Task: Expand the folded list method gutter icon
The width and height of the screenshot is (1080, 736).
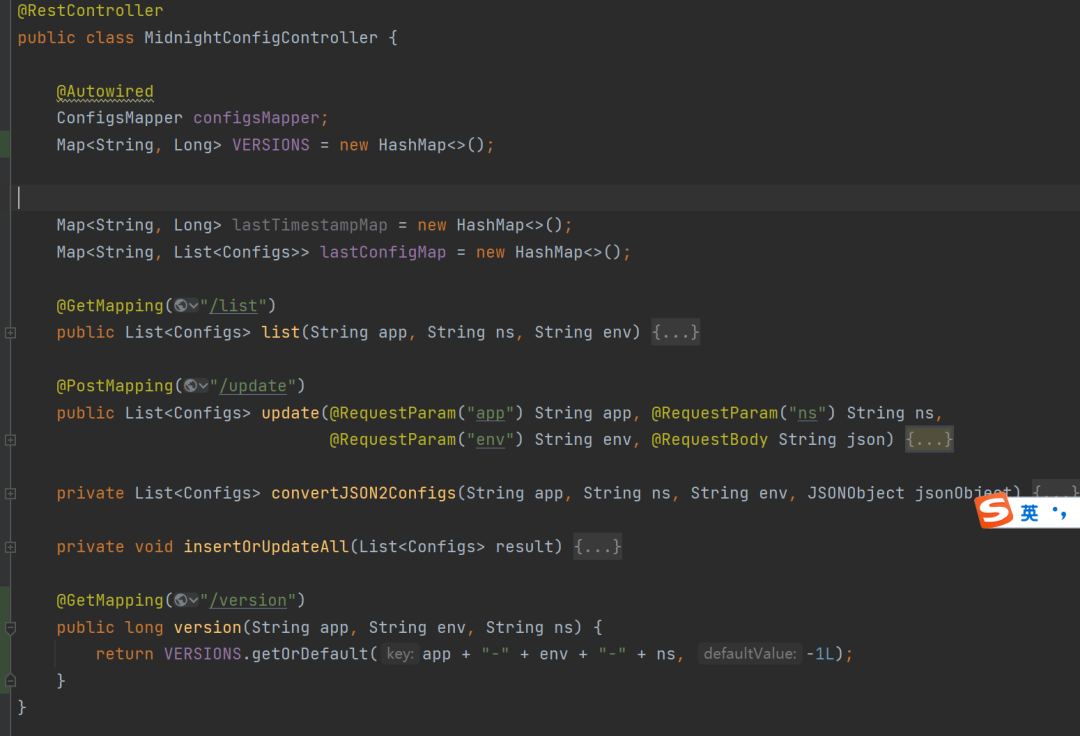Action: [10, 333]
